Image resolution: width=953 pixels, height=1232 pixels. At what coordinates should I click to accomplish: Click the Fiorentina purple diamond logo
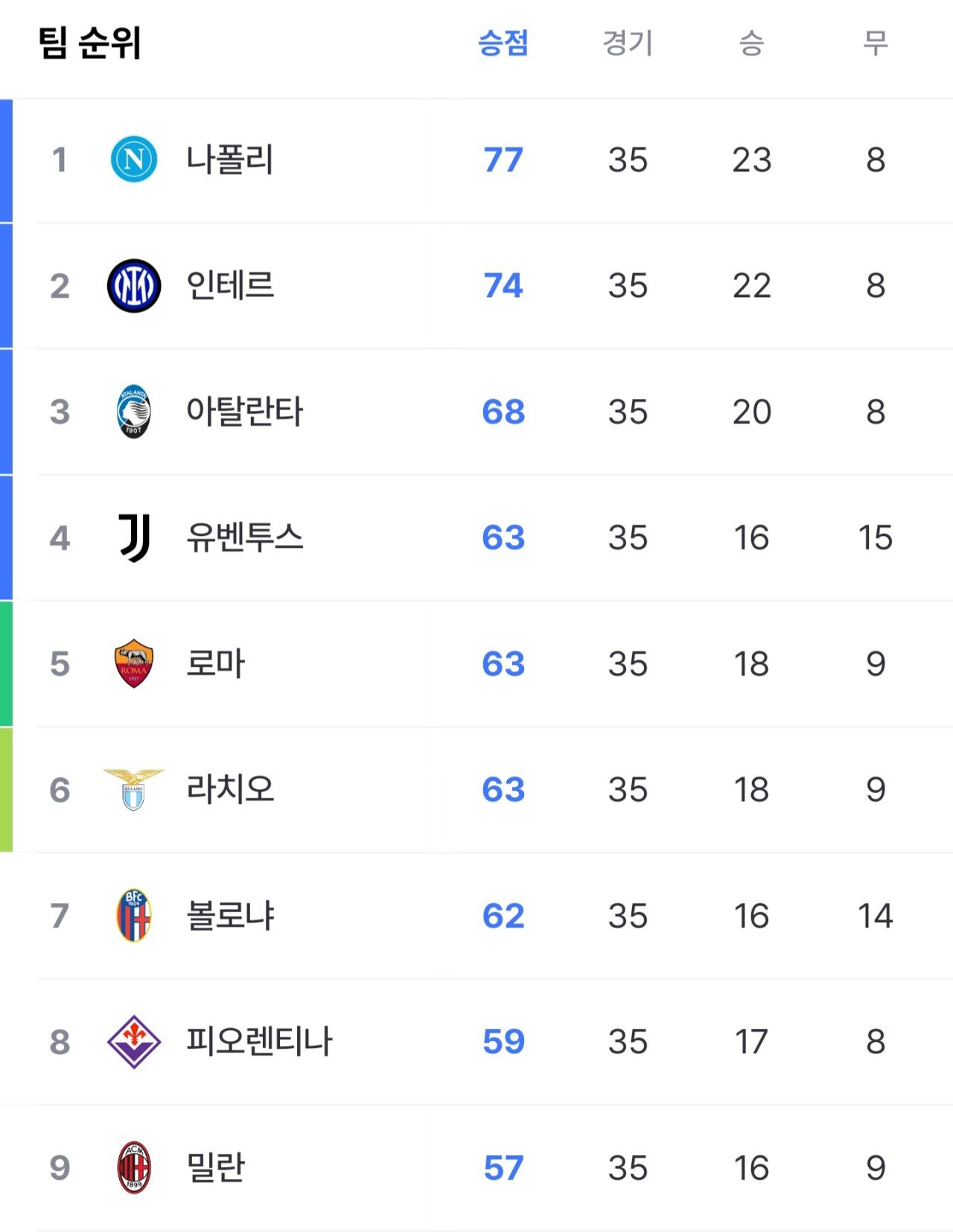[134, 1041]
